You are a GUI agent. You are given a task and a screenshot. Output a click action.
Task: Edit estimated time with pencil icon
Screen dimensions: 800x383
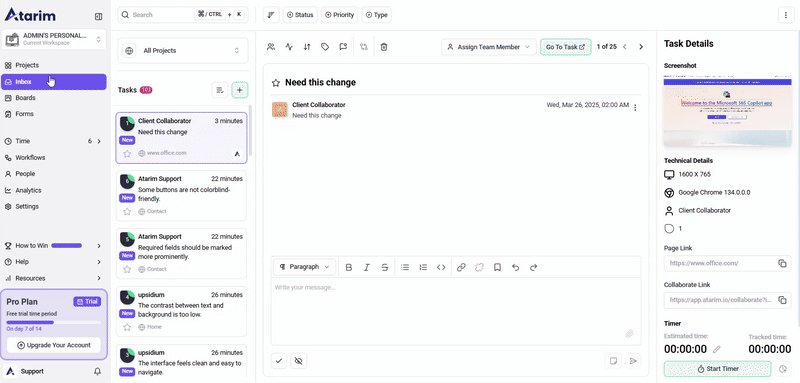[x=717, y=349]
